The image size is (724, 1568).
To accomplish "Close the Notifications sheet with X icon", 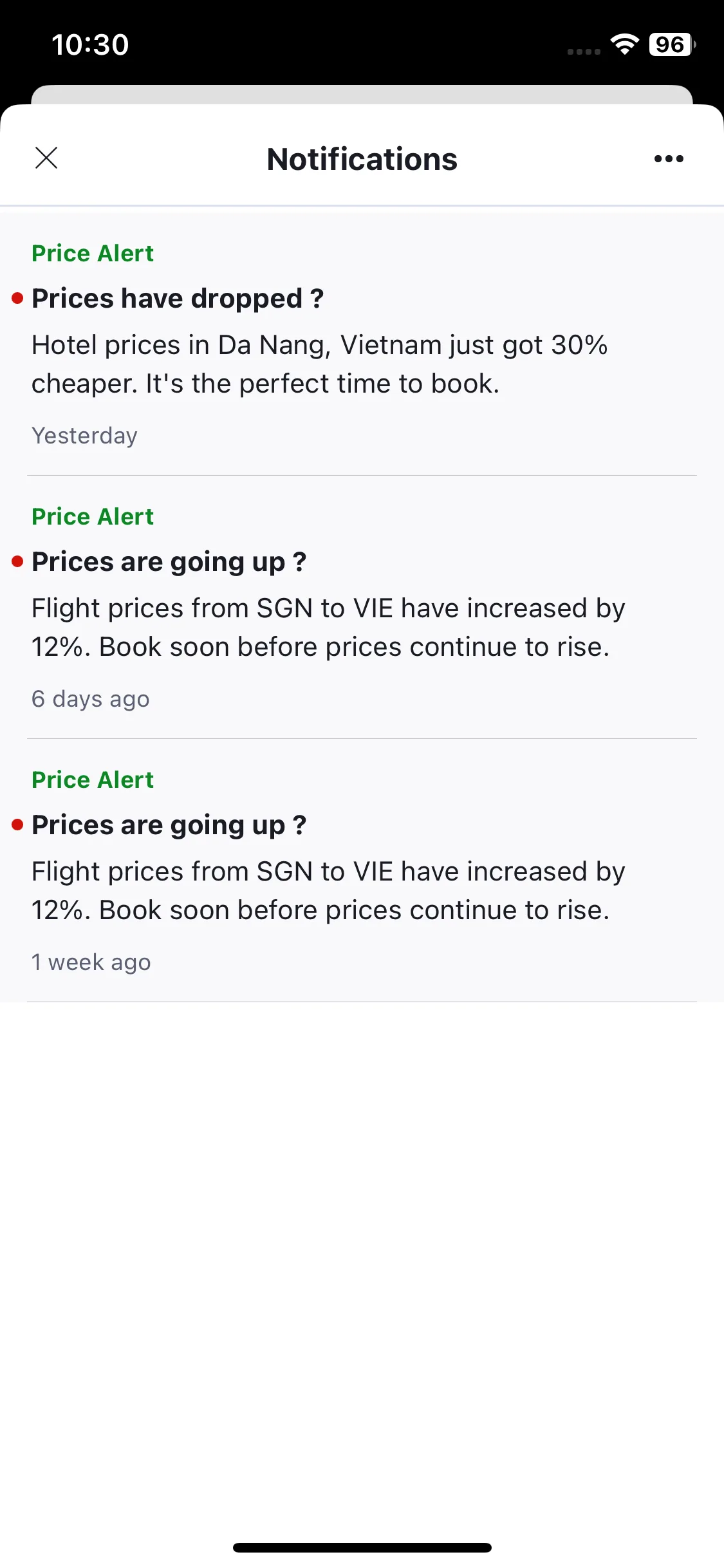I will click(46, 158).
